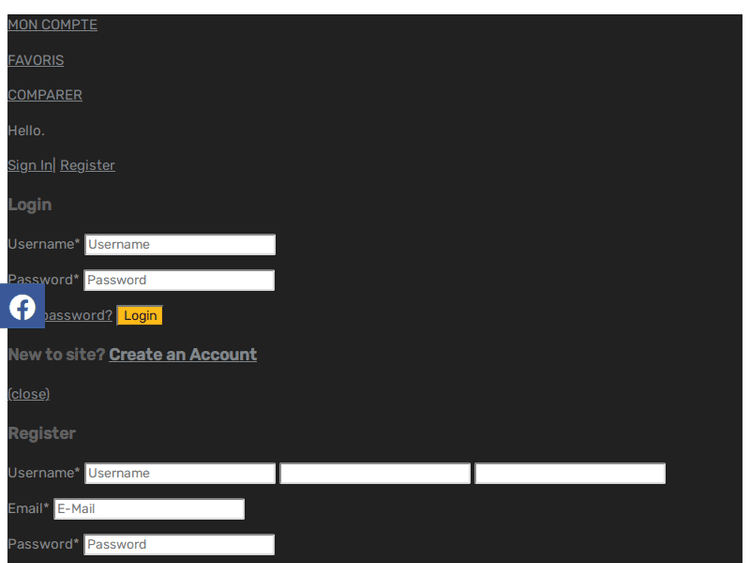Focus the Password field in Login form
The width and height of the screenshot is (750, 563).
(x=179, y=281)
